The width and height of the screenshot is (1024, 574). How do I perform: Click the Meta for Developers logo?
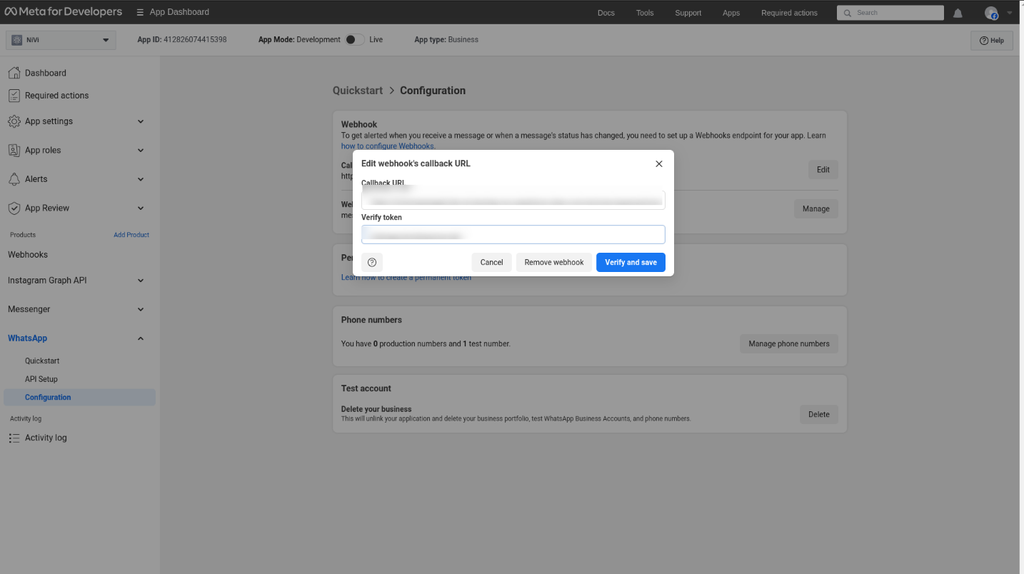tap(63, 12)
